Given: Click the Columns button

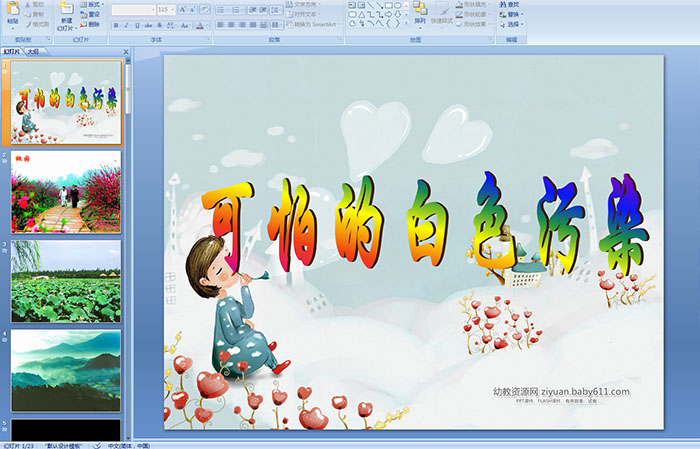Looking at the screenshot, I should point(276,25).
